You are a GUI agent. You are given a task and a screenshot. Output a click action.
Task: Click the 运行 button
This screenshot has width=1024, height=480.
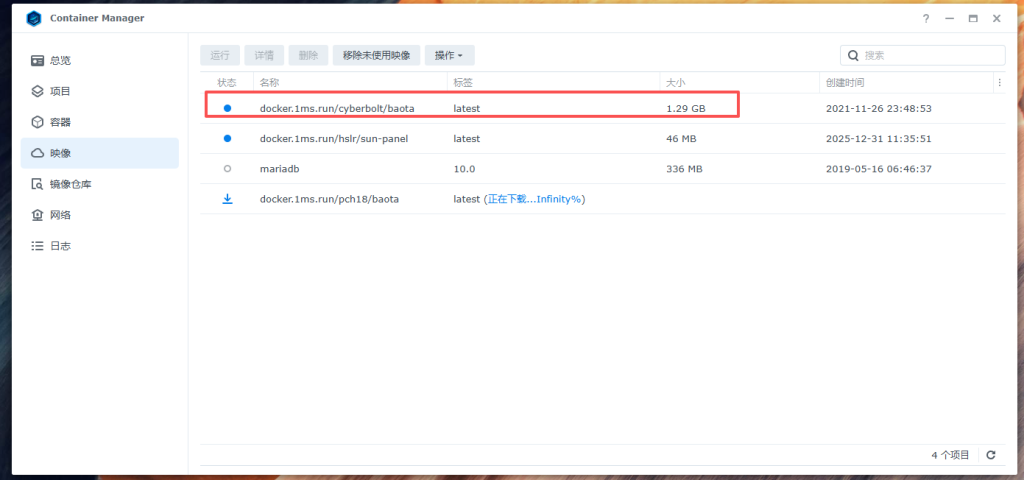pos(220,56)
